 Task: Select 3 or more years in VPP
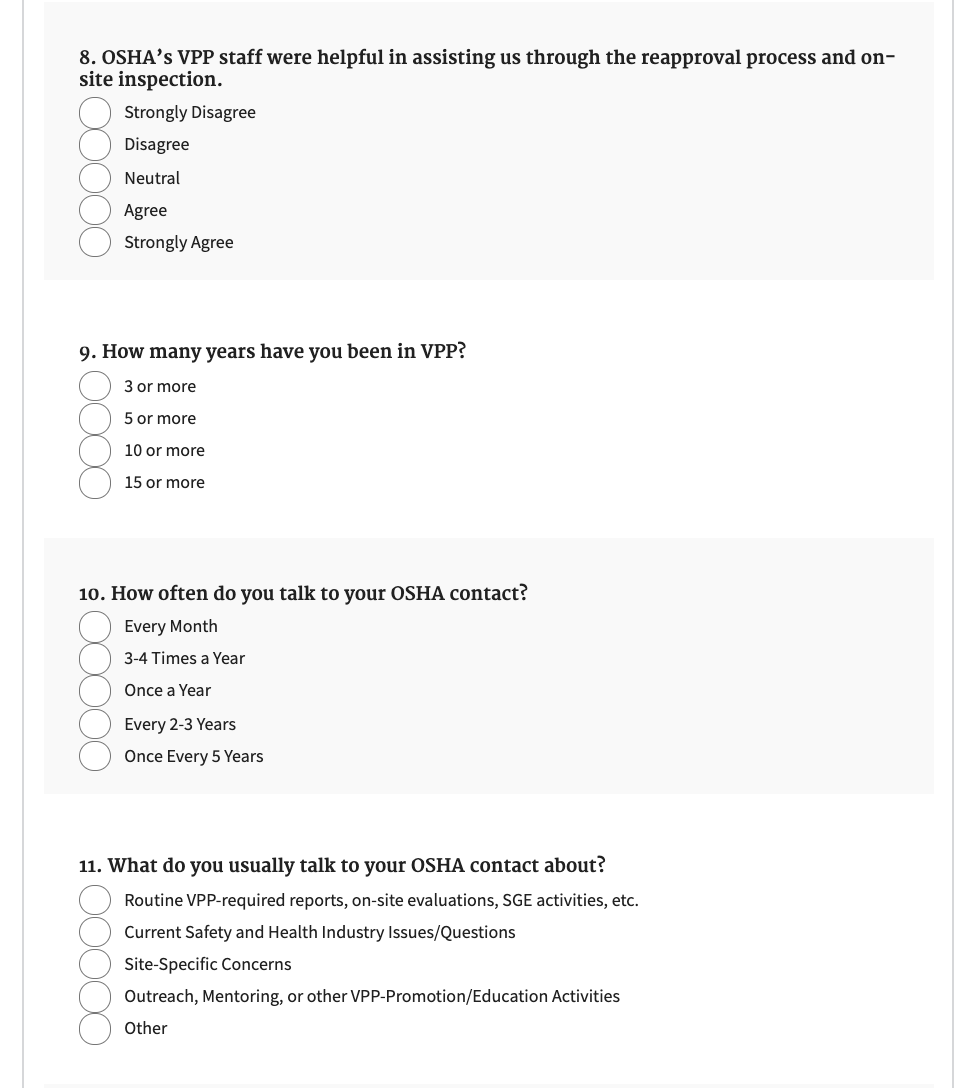[x=95, y=386]
